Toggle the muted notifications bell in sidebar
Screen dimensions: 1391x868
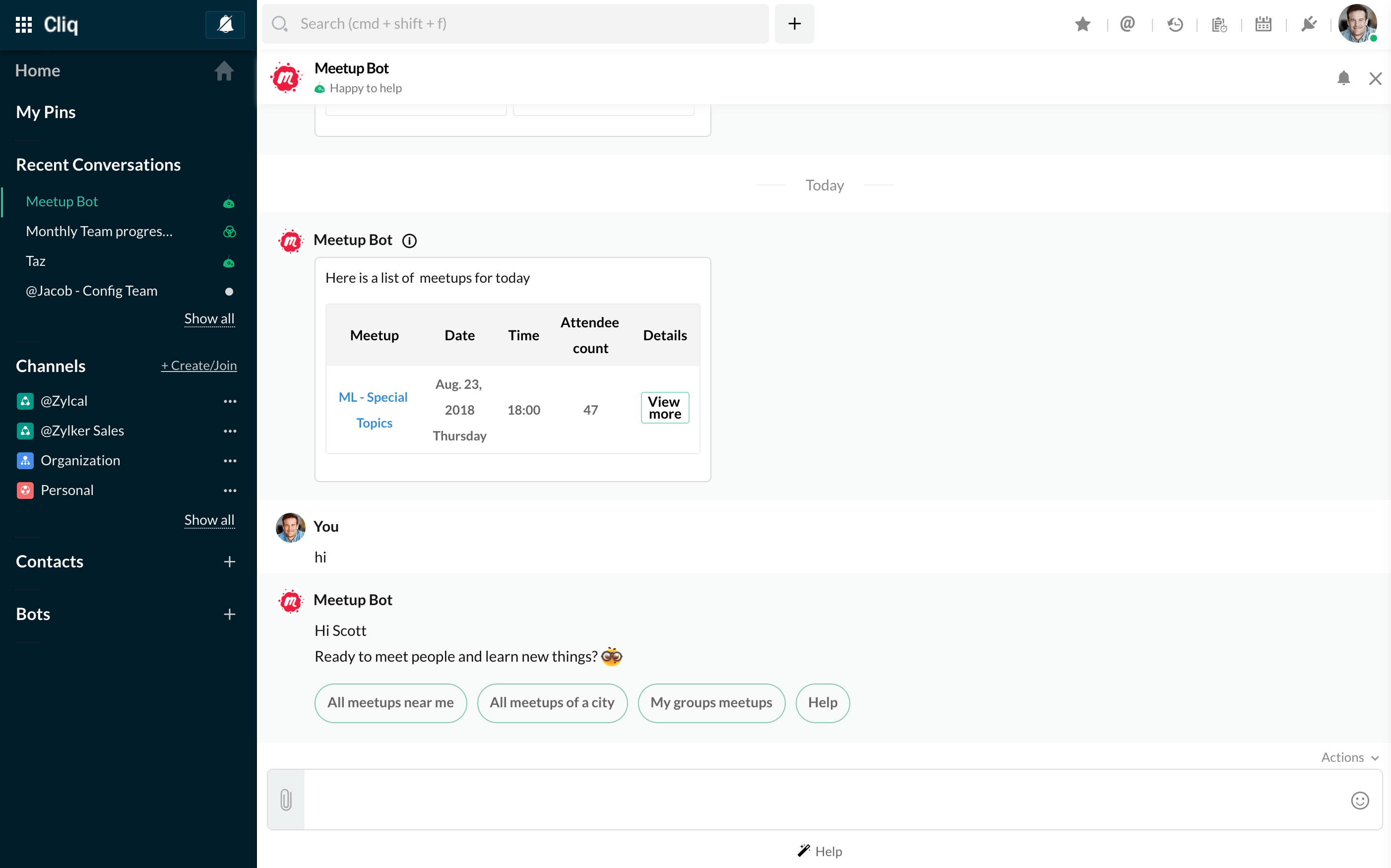coord(225,24)
